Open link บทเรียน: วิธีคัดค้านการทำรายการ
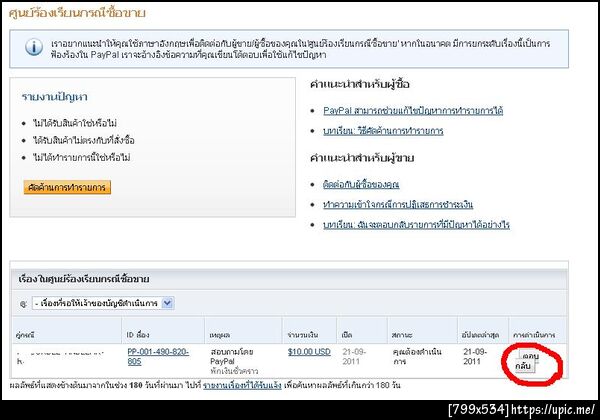Image resolution: width=600 pixels, height=420 pixels. (383, 131)
